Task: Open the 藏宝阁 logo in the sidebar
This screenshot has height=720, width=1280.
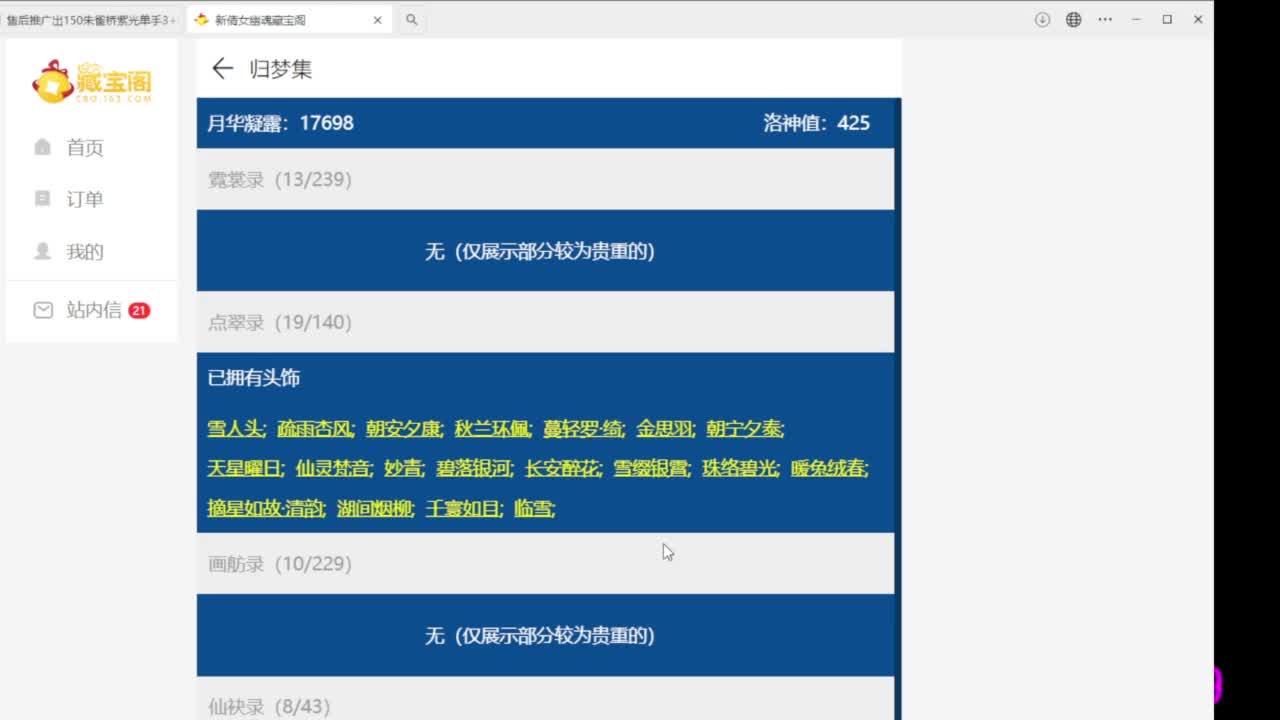Action: [x=92, y=82]
